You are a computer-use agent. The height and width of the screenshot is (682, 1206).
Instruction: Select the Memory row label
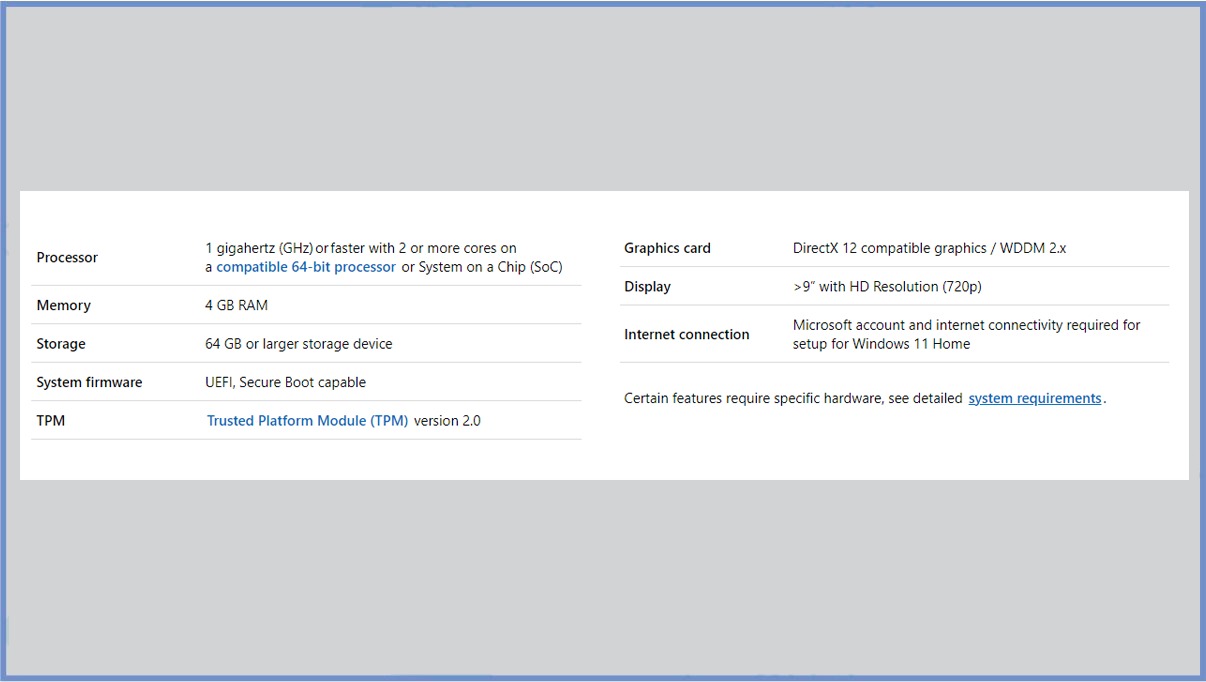point(63,306)
